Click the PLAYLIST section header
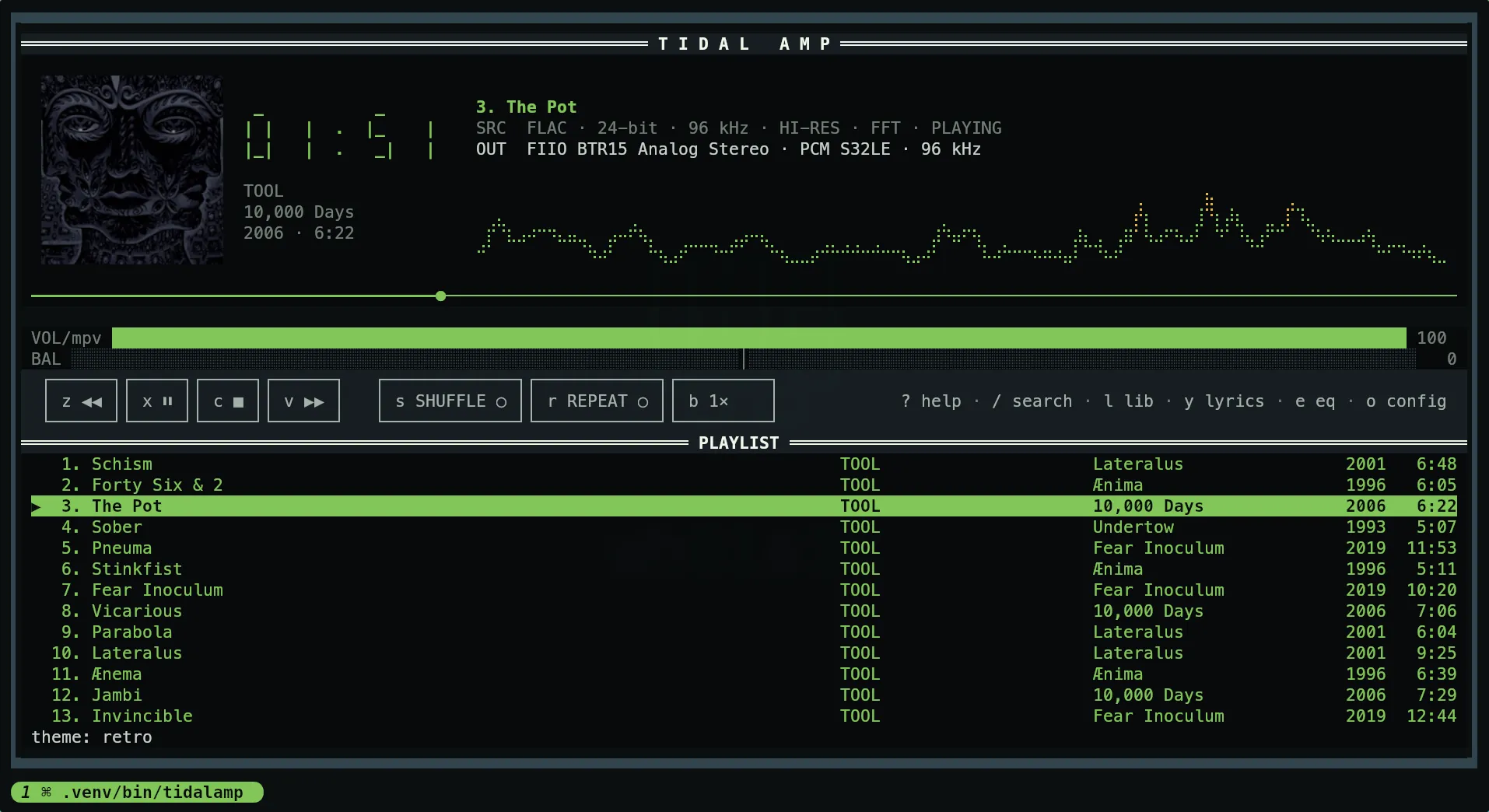1489x812 pixels. [738, 443]
